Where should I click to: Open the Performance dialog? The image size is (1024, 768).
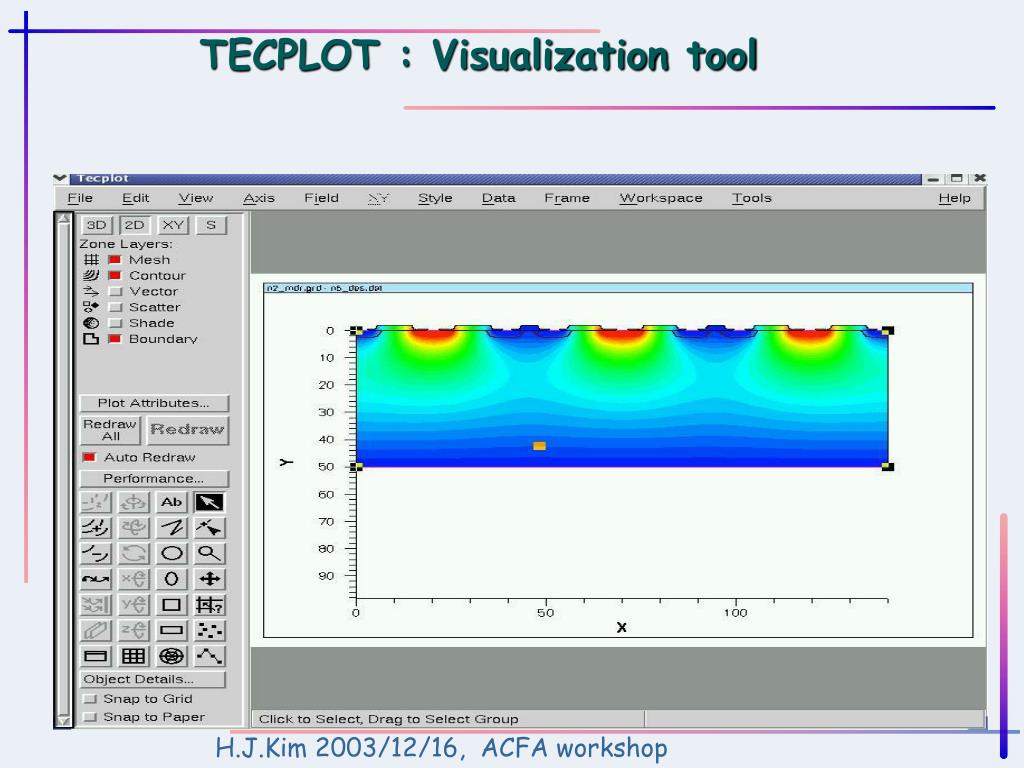[x=154, y=479]
